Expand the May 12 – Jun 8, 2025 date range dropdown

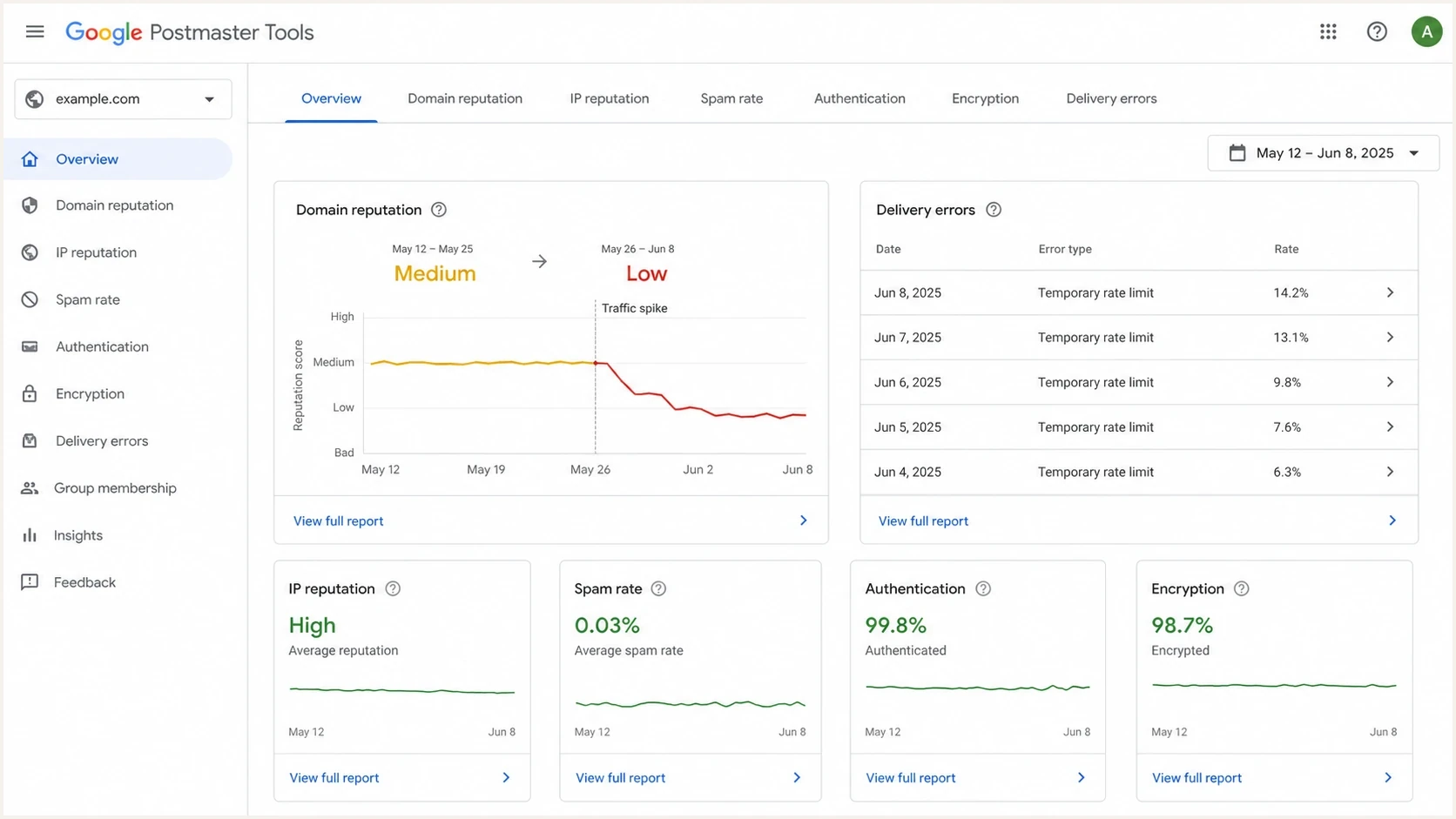click(x=1323, y=153)
